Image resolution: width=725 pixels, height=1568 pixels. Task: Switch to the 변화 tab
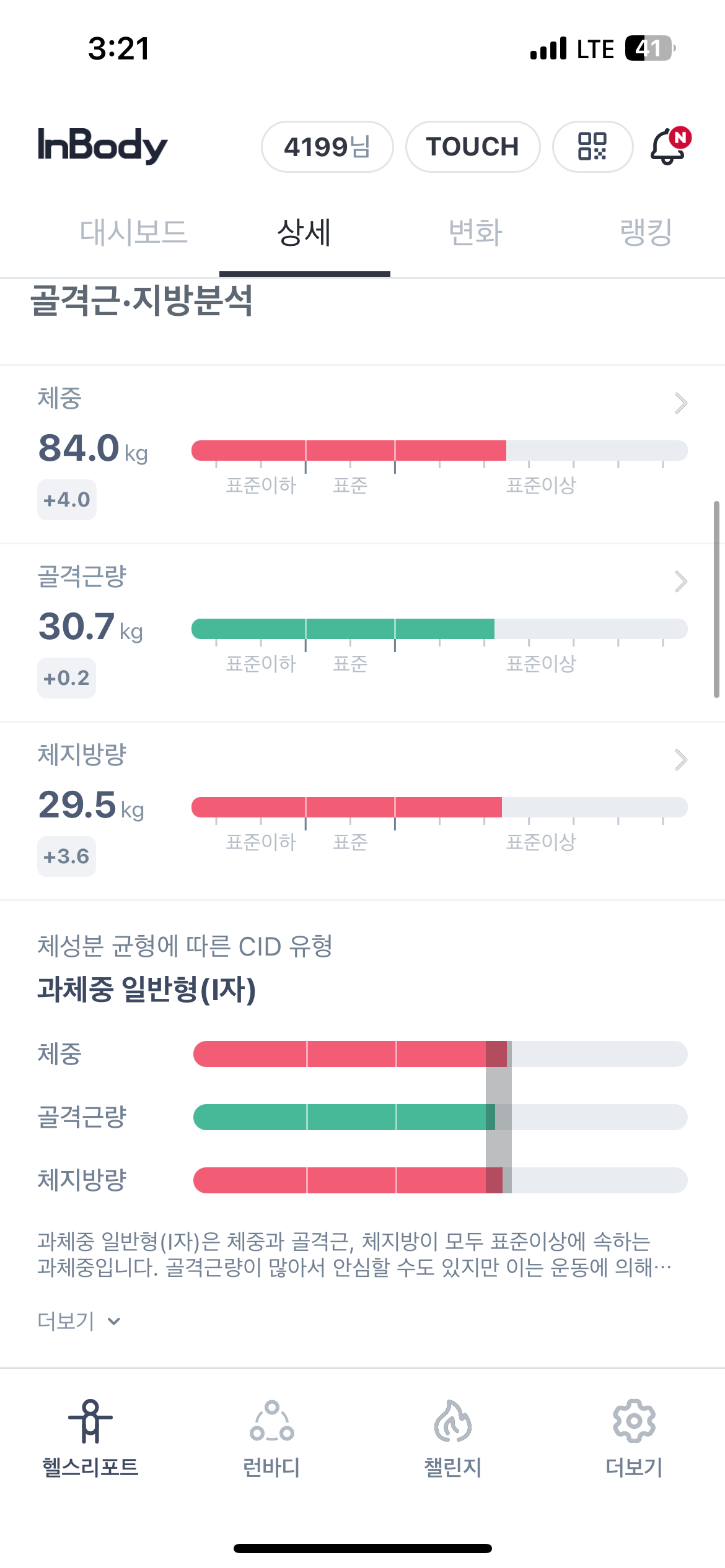(475, 233)
